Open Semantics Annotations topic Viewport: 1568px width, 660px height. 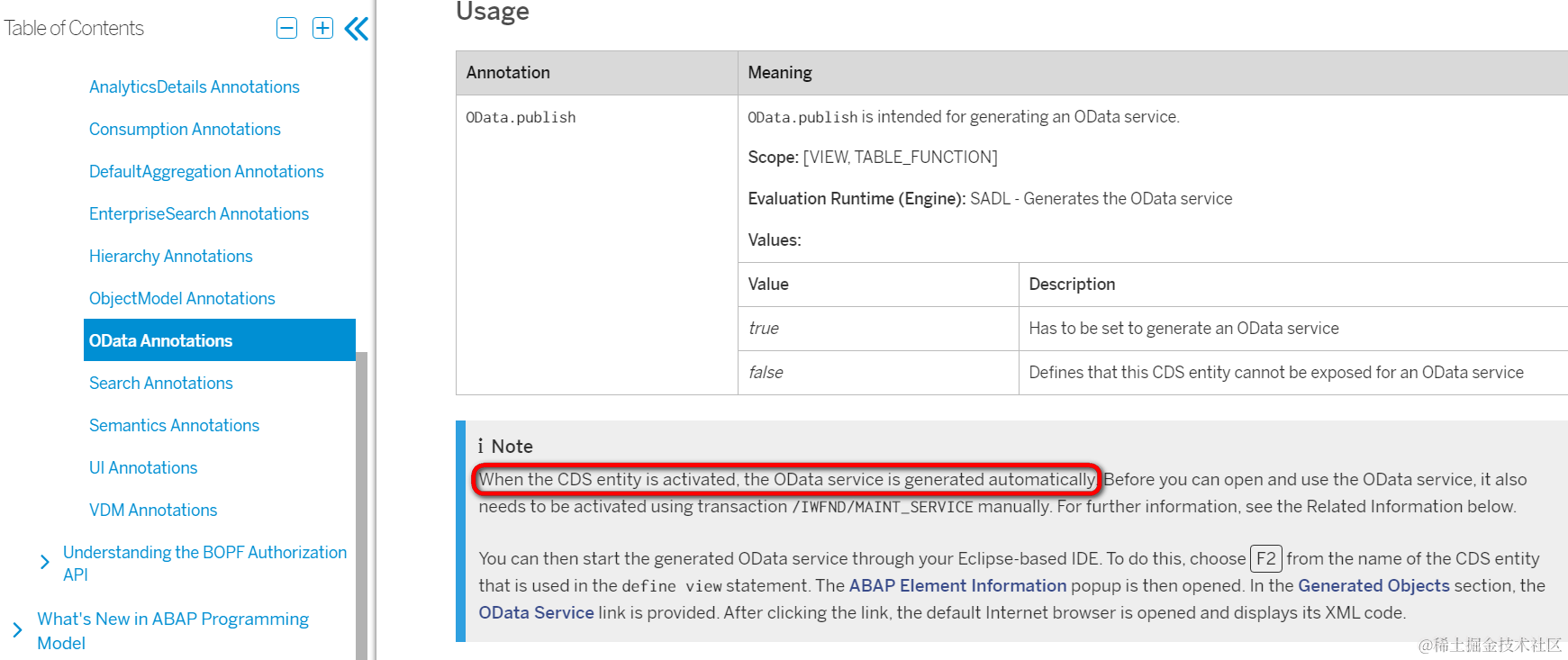coord(174,425)
